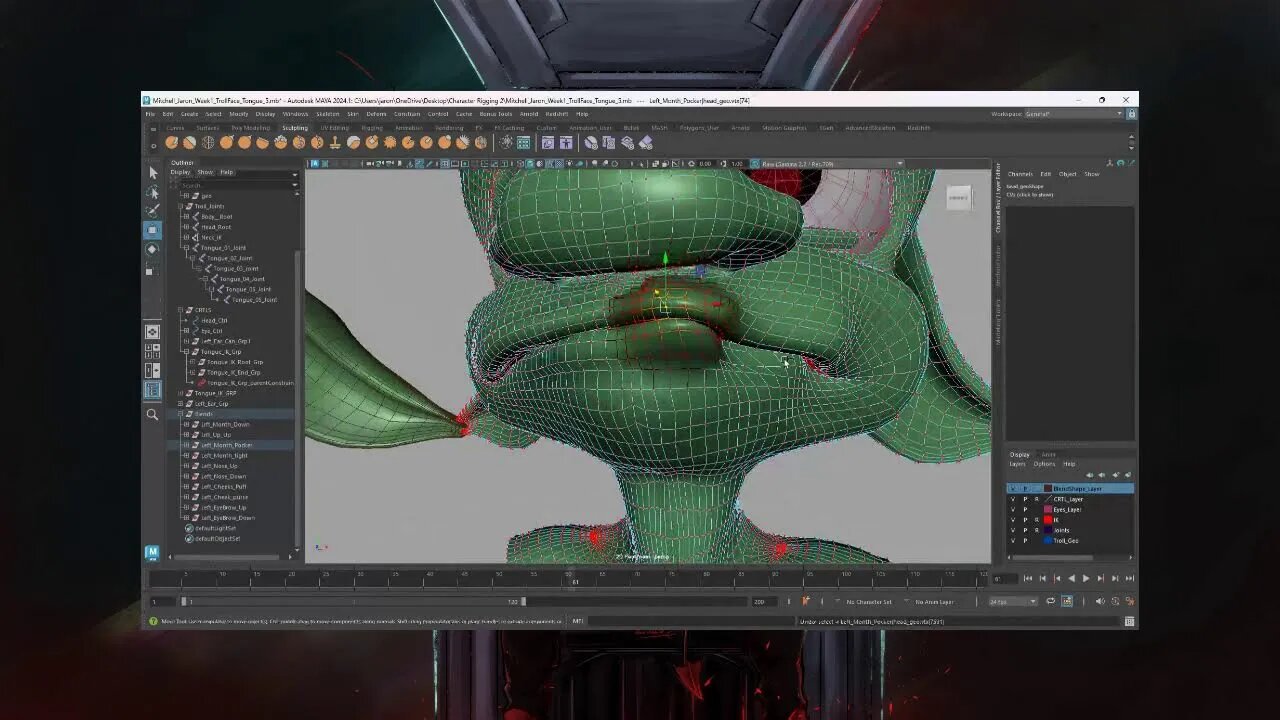Select the Sculpt tool on the shelf

[x=172, y=143]
